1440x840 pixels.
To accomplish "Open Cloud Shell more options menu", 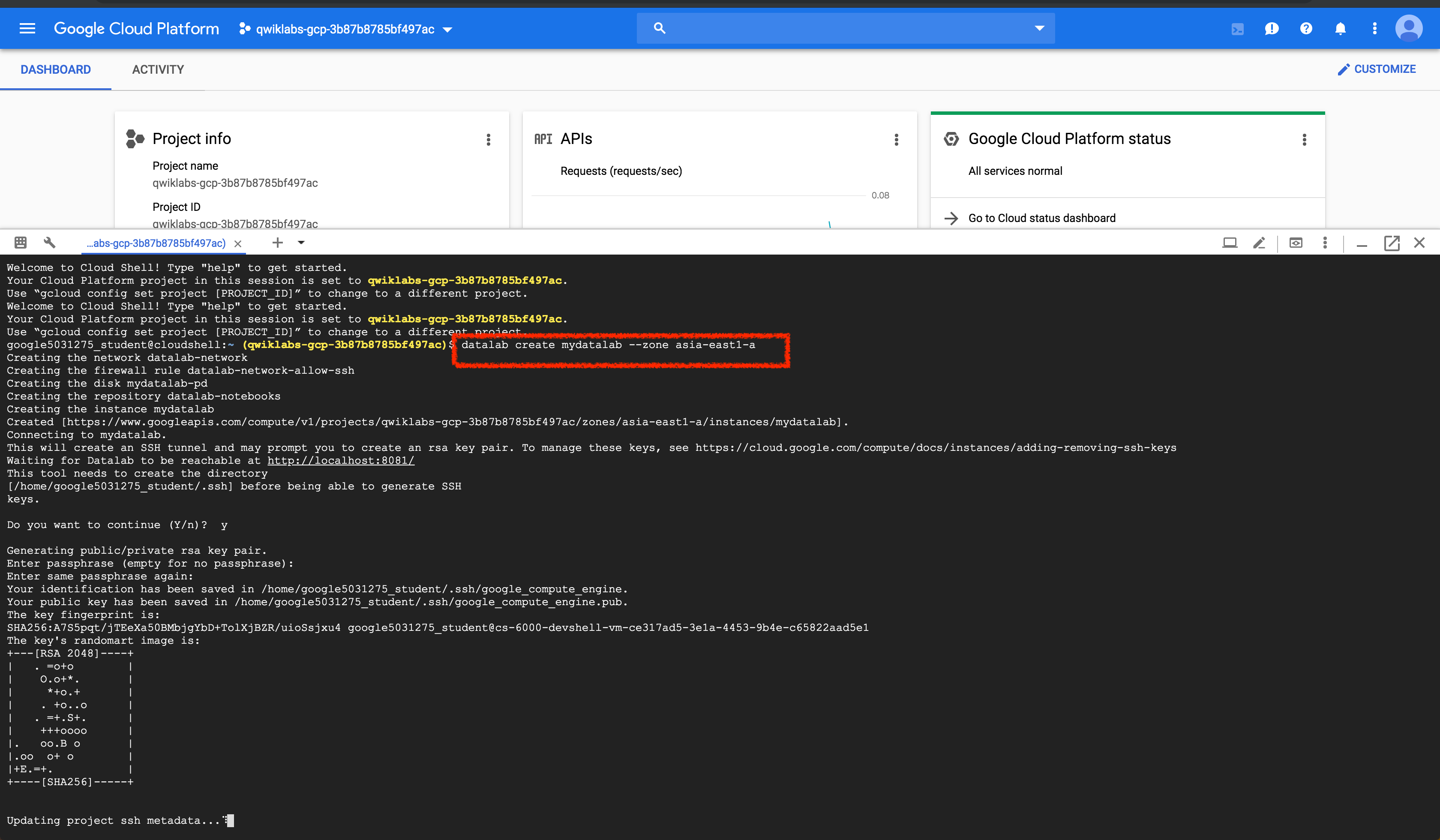I will (1325, 242).
